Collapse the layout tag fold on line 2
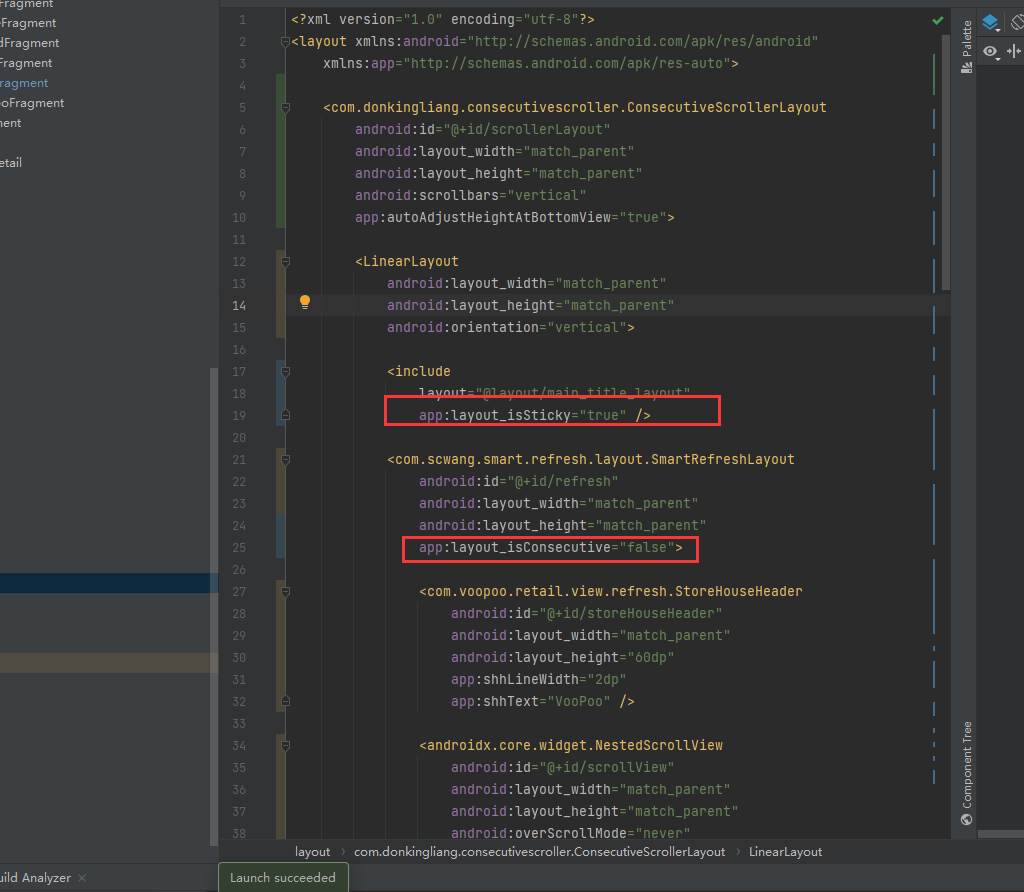1024x892 pixels. (x=285, y=42)
